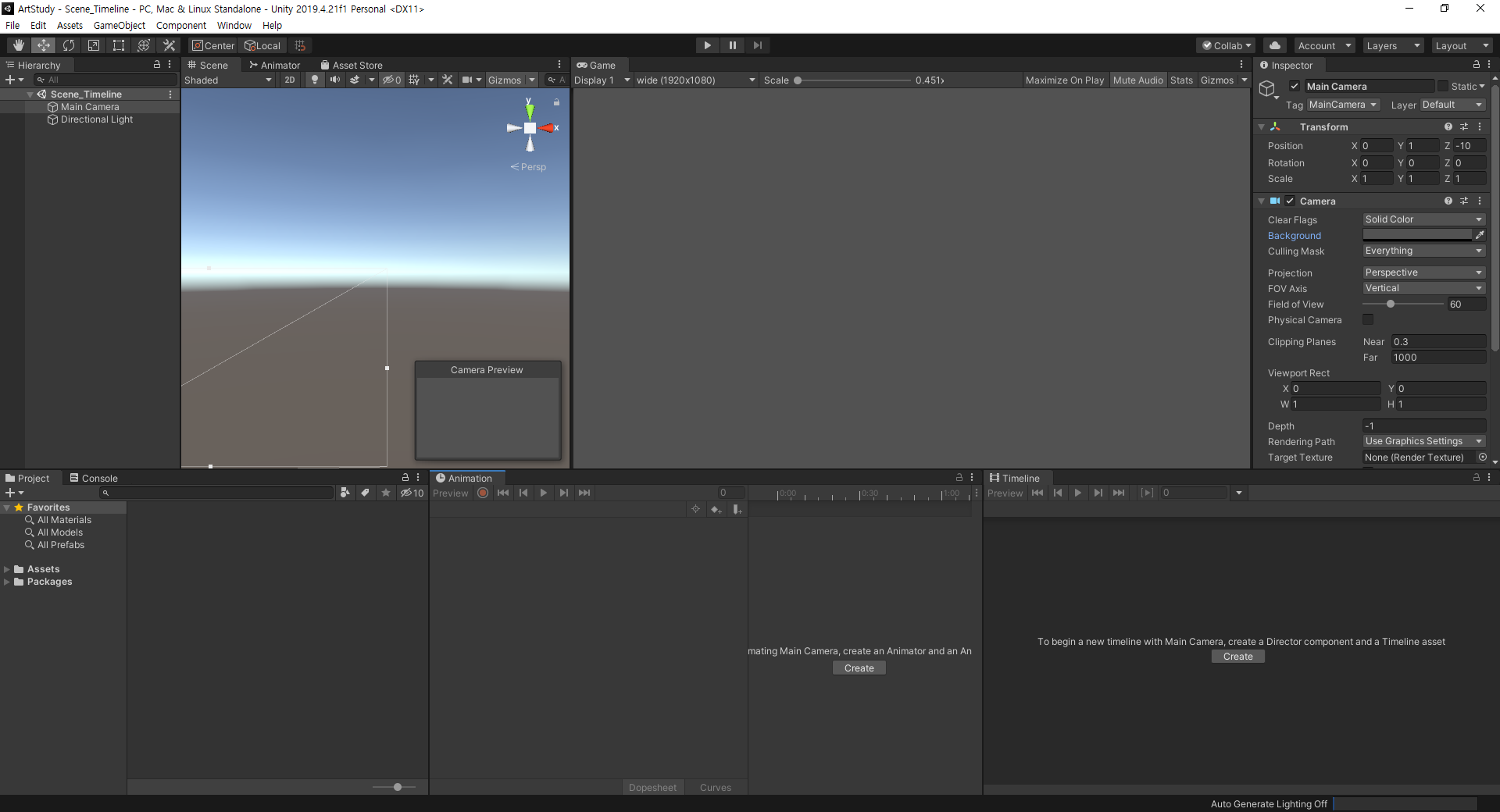Click Create in the Timeline panel
Viewport: 1500px width, 812px height.
pyautogui.click(x=1237, y=657)
